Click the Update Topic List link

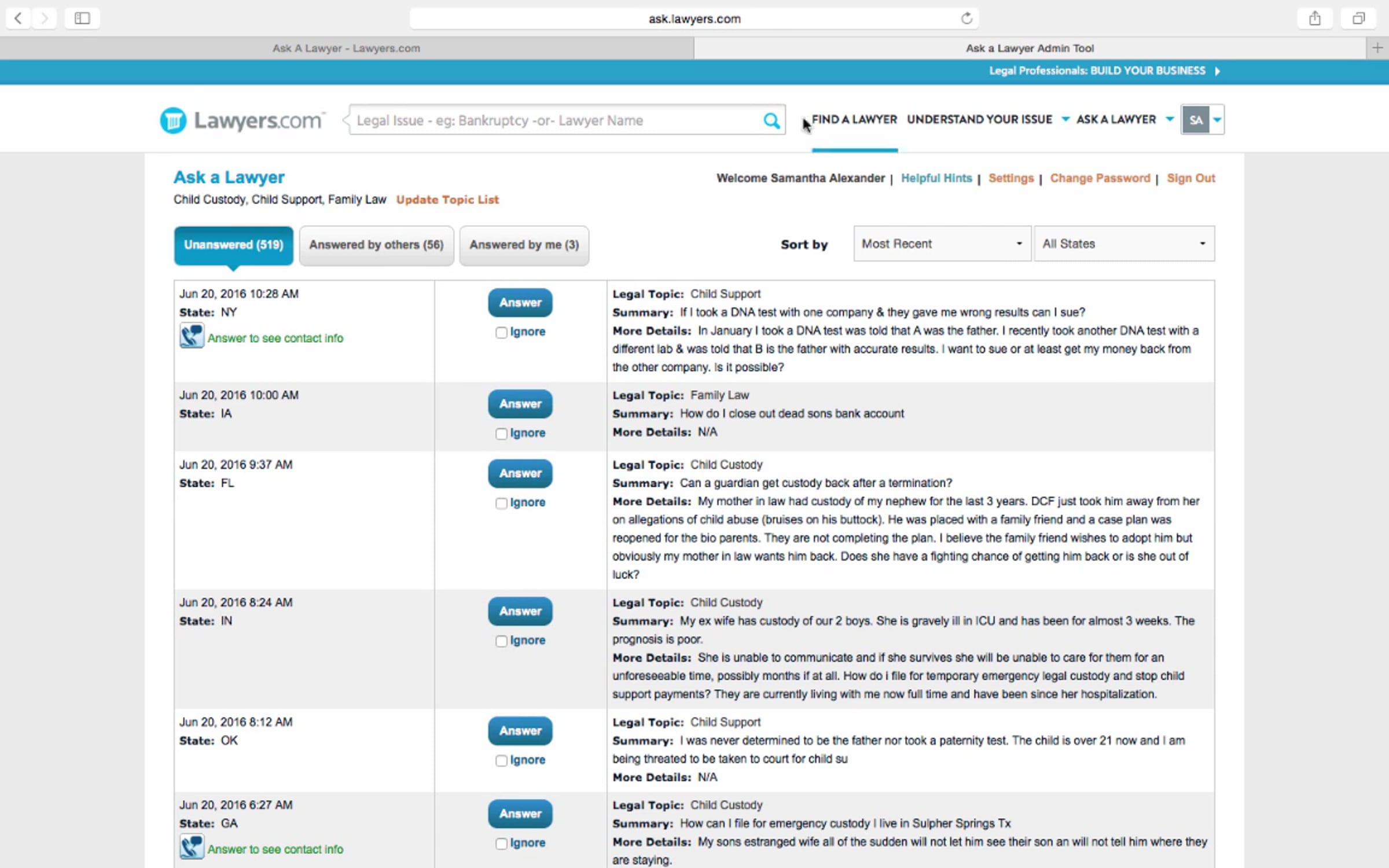pyautogui.click(x=447, y=200)
